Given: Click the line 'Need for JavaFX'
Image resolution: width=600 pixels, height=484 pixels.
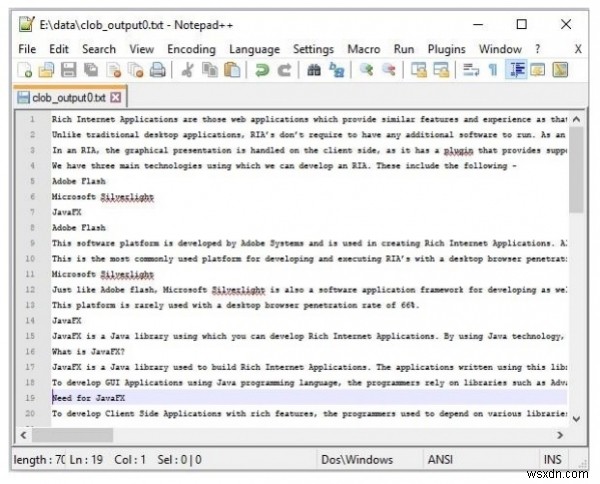Looking at the screenshot, I should click(x=88, y=398).
